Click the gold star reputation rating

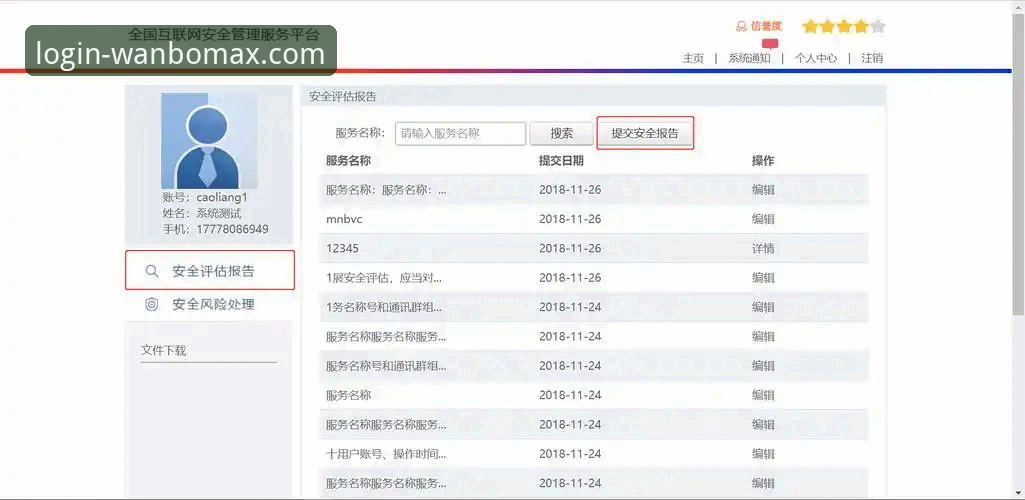844,27
